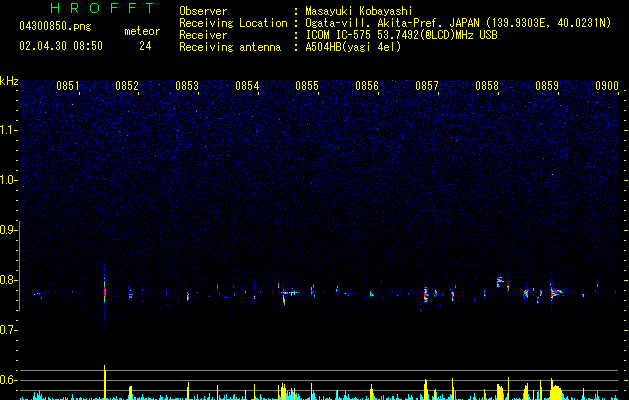Select the filename 04300850.png
629x400 pixels.
coord(55,27)
